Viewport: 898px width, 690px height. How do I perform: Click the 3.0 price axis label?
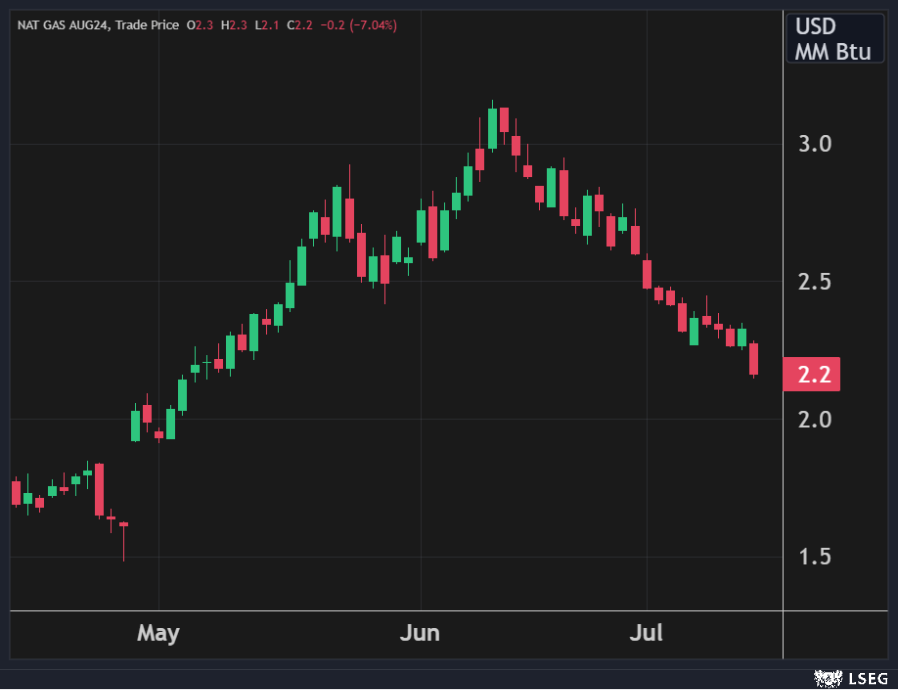pyautogui.click(x=816, y=144)
